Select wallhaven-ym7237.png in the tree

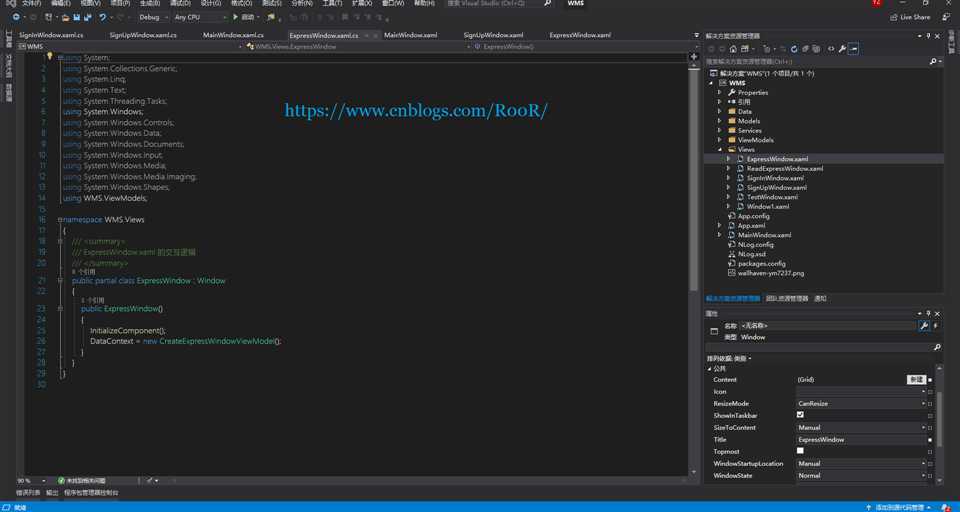click(x=771, y=273)
